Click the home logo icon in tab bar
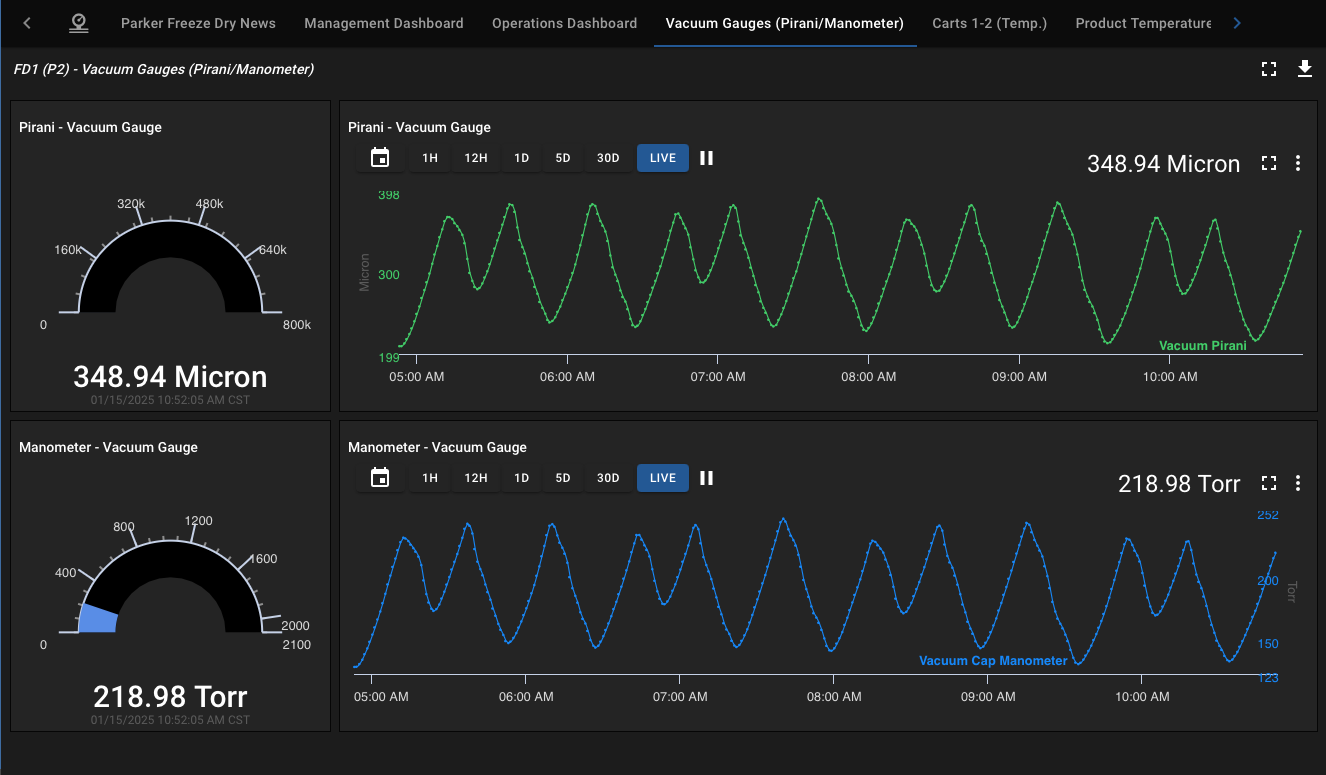The height and width of the screenshot is (775, 1326). (78, 23)
